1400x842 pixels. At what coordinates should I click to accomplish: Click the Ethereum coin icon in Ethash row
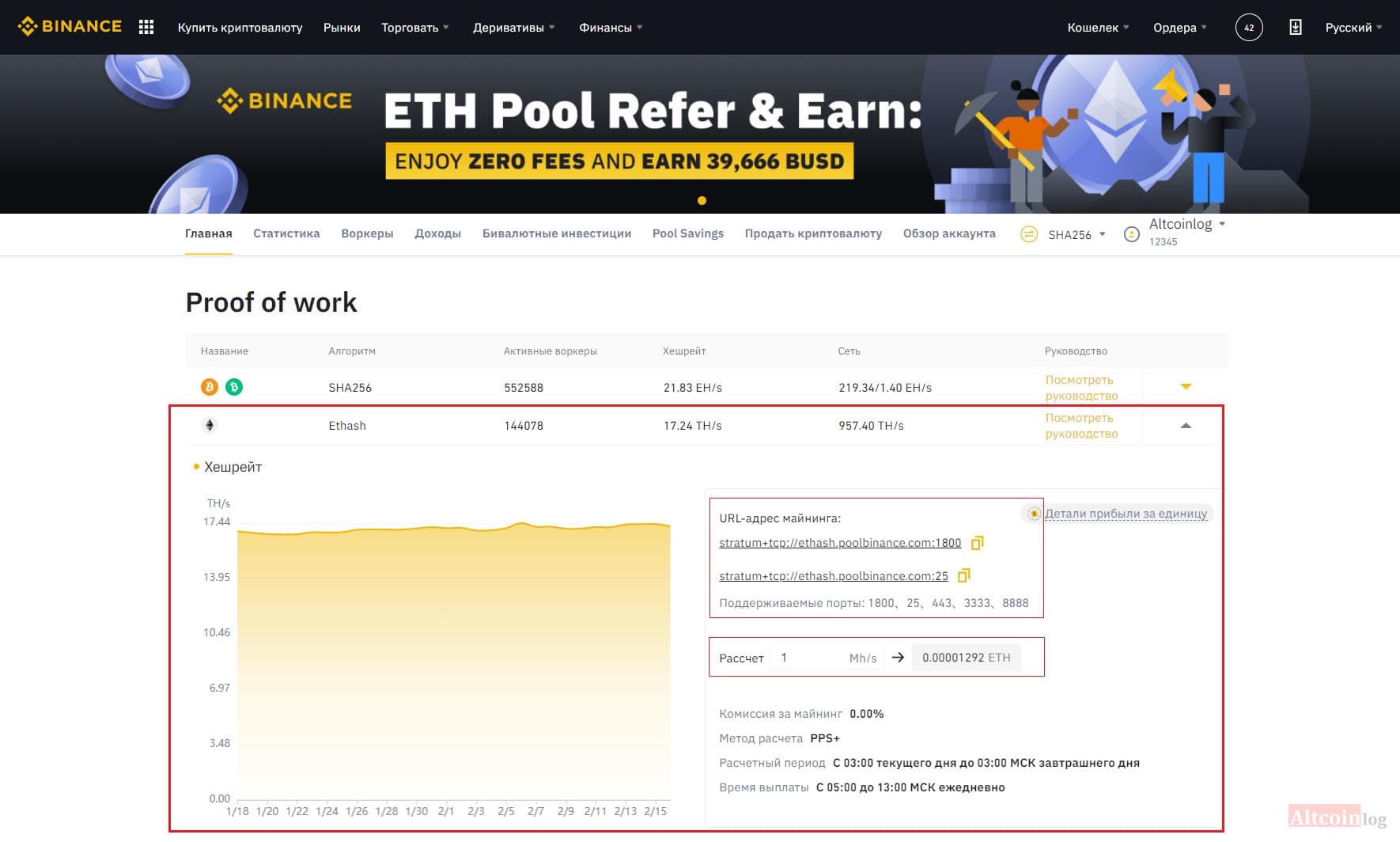click(x=210, y=425)
